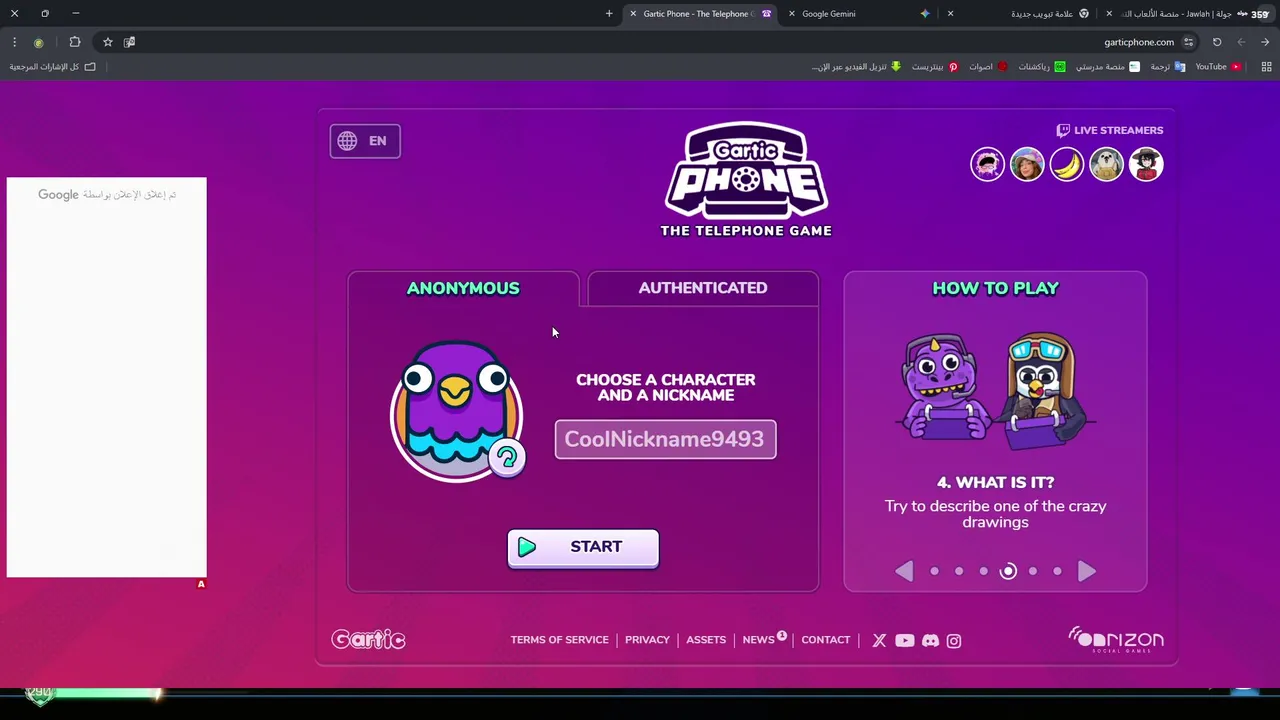The width and height of the screenshot is (1280, 720).
Task: Open the banana live streamer avatar
Action: 1067,164
